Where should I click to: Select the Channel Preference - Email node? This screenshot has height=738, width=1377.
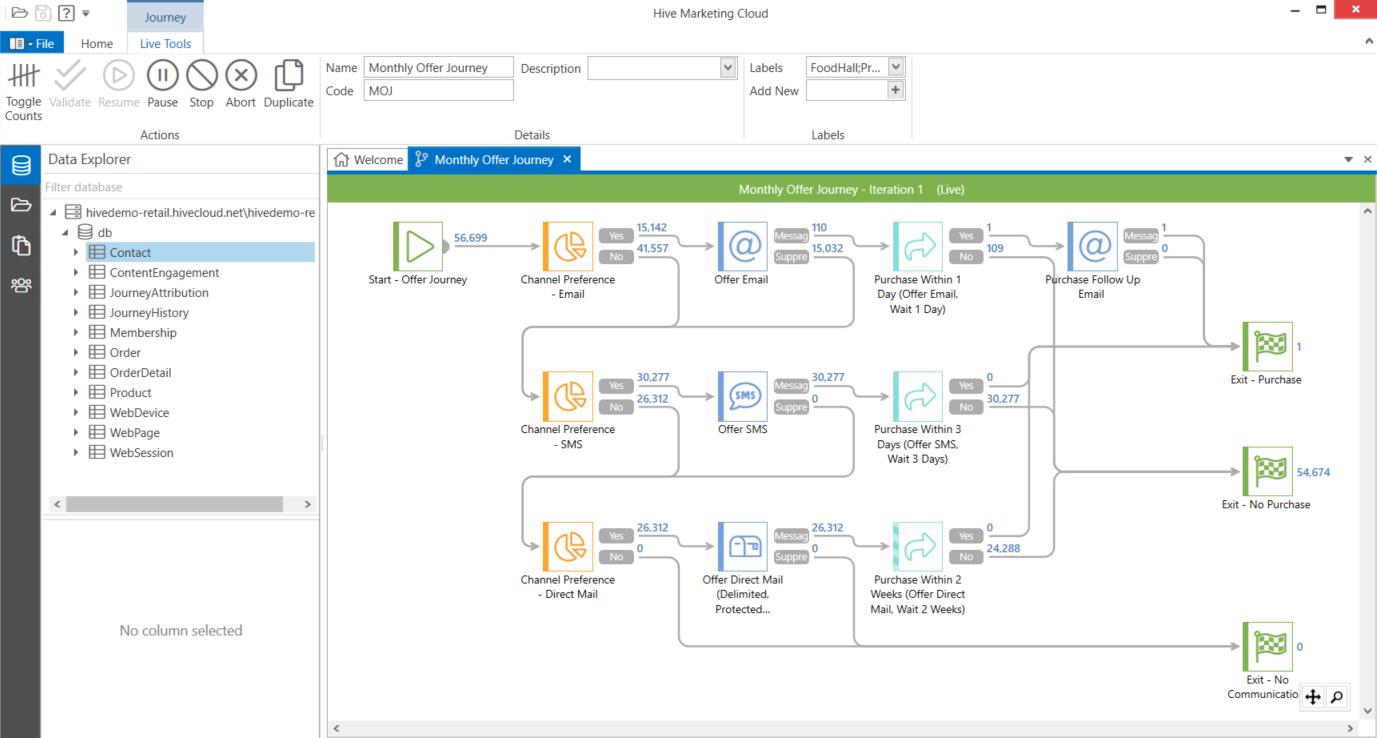pyautogui.click(x=568, y=246)
